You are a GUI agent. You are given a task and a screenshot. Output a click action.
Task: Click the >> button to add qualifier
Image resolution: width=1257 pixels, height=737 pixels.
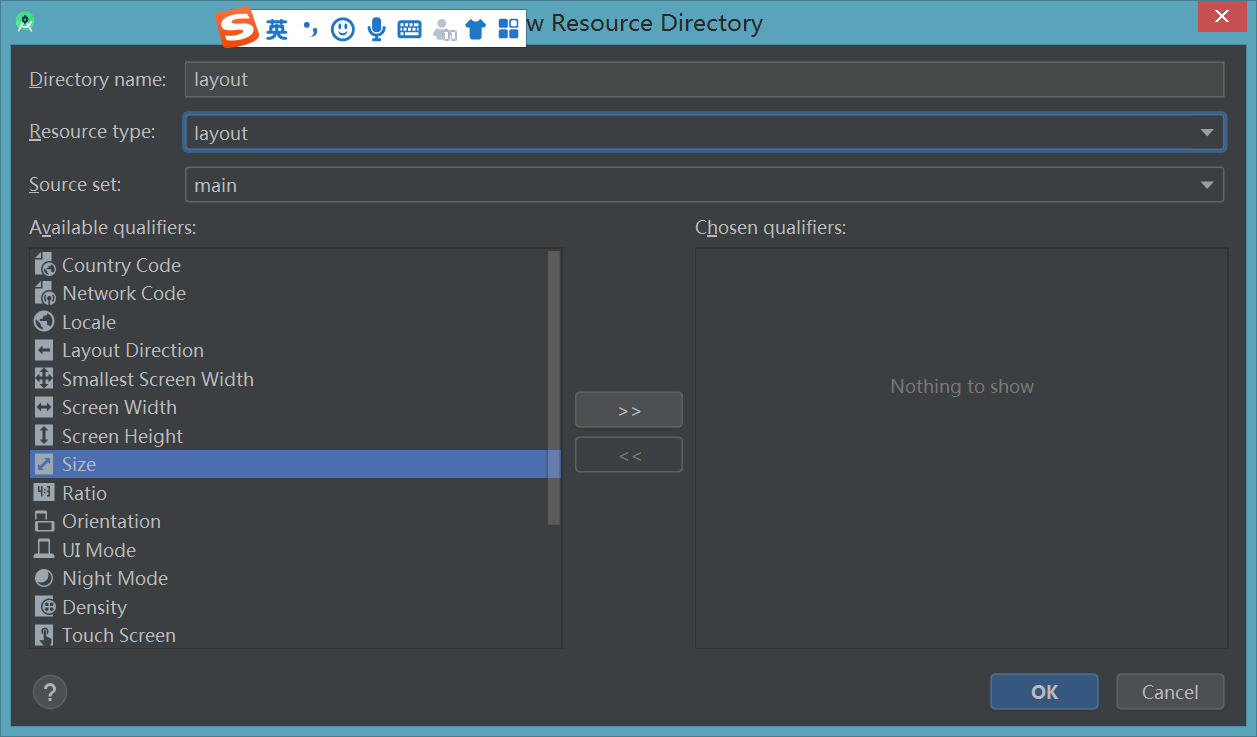point(628,409)
